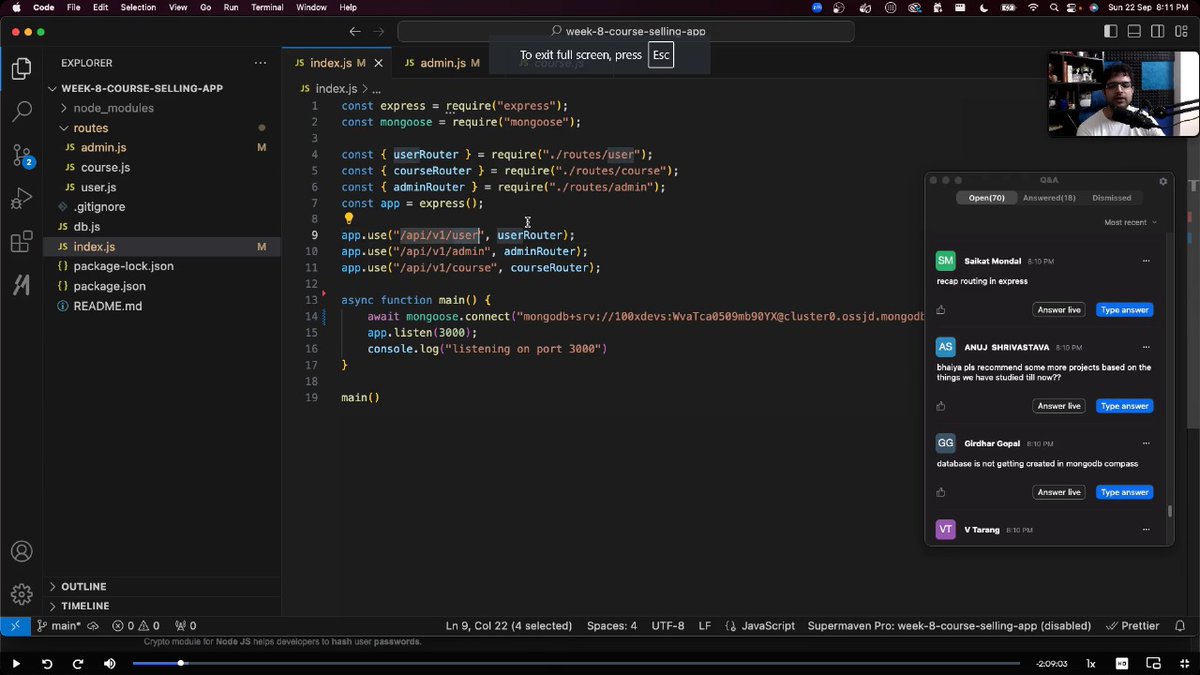1200x675 pixels.
Task: Click 'Type answer' for Saikat Mondal's question
Action: point(1124,310)
